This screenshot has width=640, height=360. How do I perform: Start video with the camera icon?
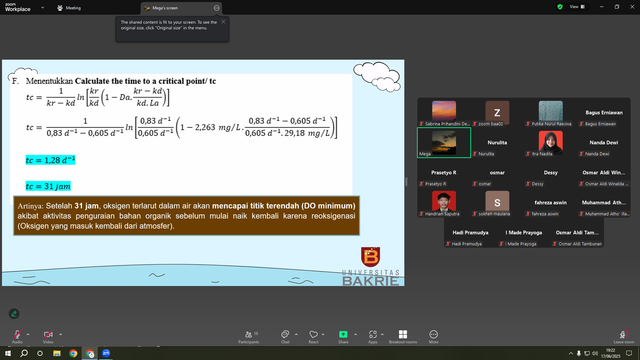48,334
